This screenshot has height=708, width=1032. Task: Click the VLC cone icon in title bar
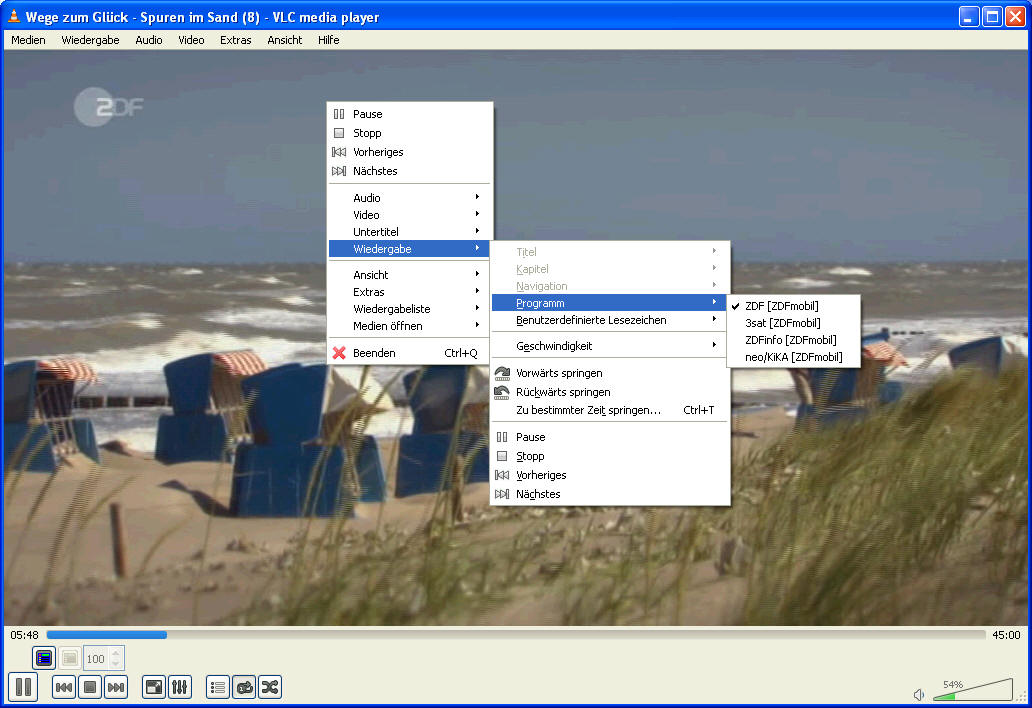(14, 16)
